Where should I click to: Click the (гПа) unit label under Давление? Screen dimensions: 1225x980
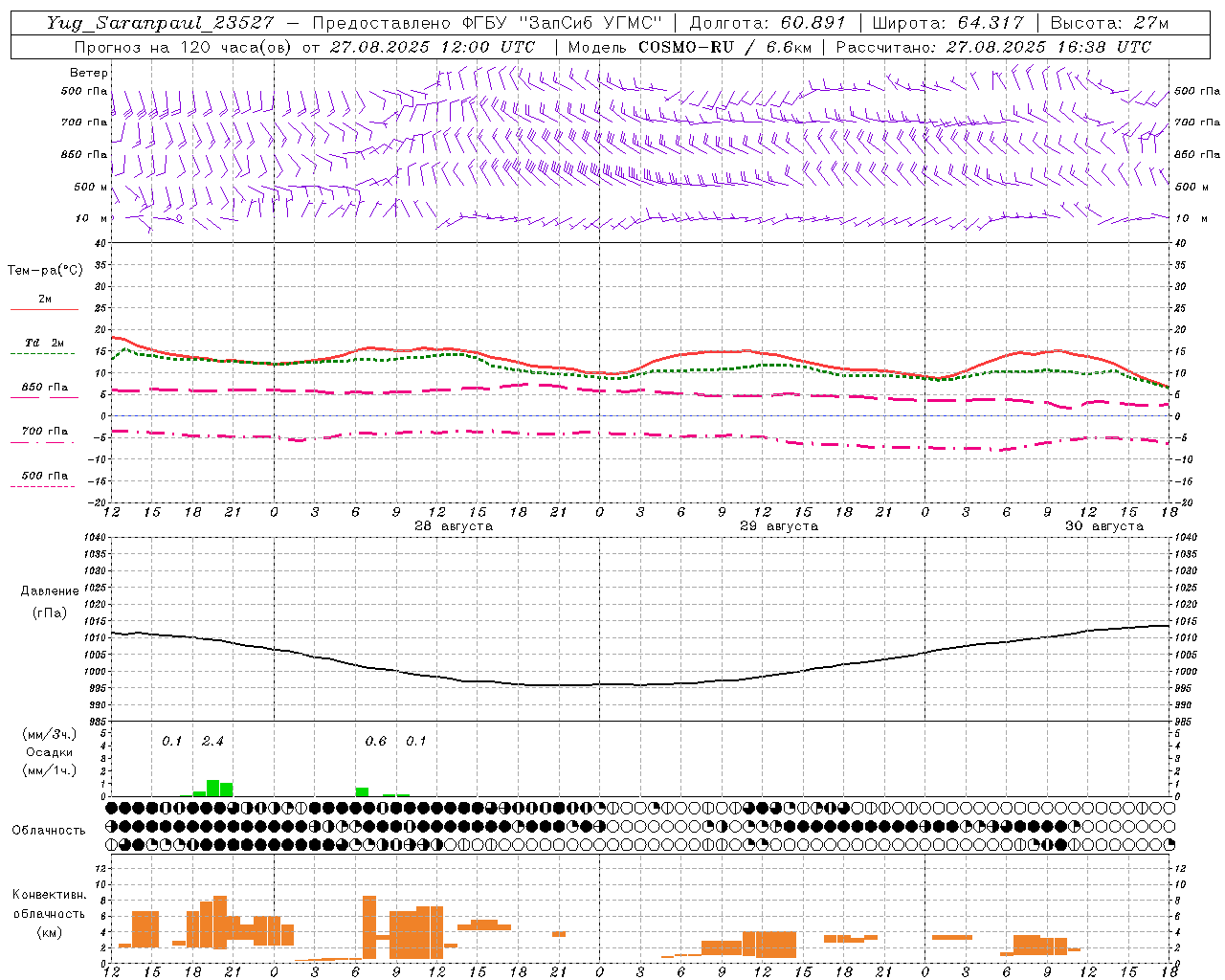click(50, 613)
